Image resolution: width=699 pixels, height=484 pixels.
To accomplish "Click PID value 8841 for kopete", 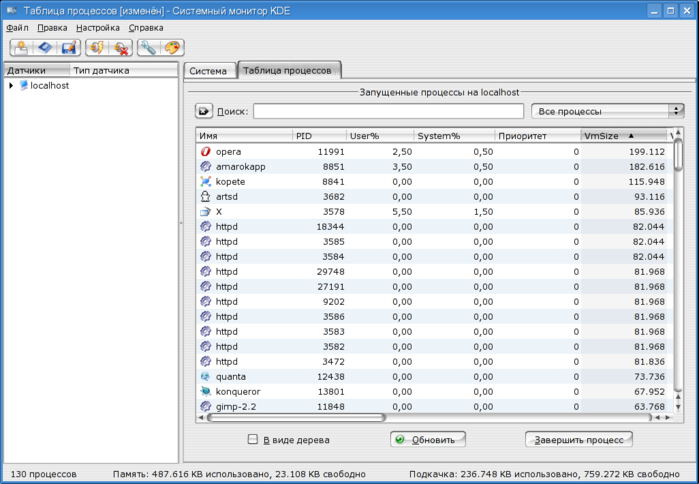I will [333, 181].
